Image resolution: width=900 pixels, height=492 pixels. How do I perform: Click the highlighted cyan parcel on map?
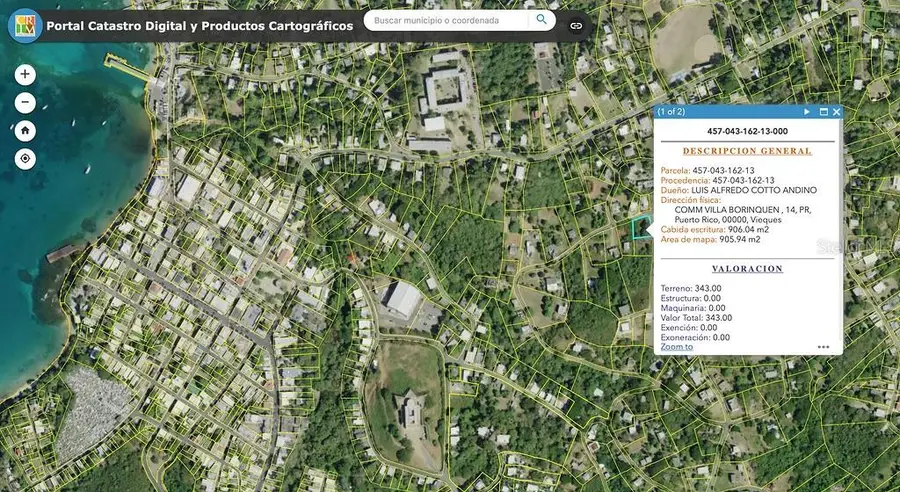(641, 229)
